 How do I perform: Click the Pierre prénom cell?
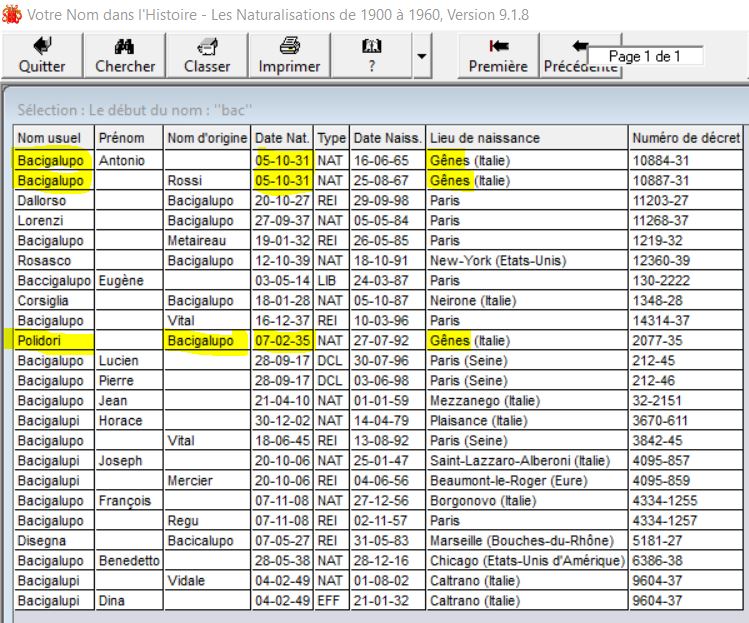pos(129,381)
